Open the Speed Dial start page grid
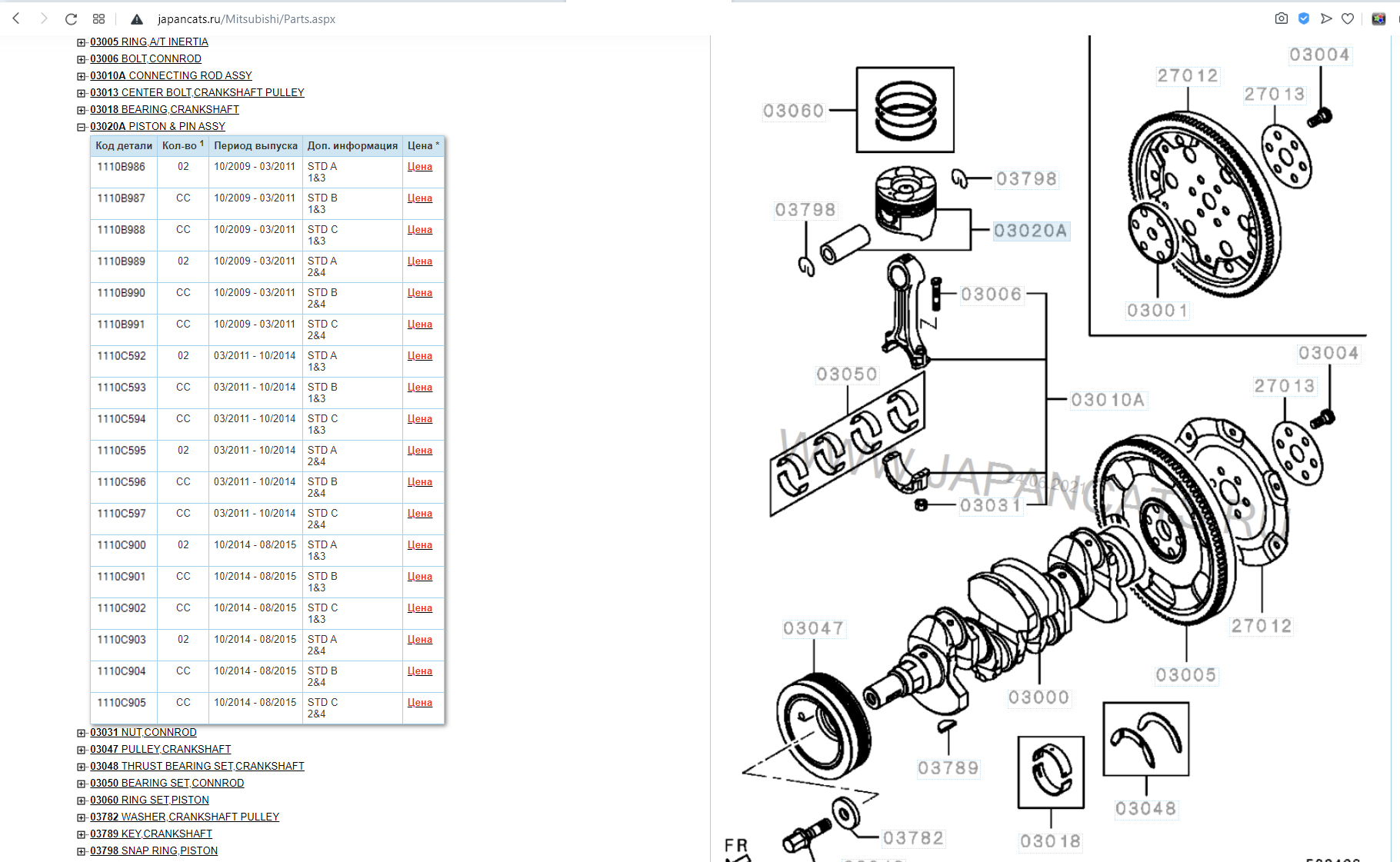Viewport: 1400px width, 862px height. (x=98, y=18)
